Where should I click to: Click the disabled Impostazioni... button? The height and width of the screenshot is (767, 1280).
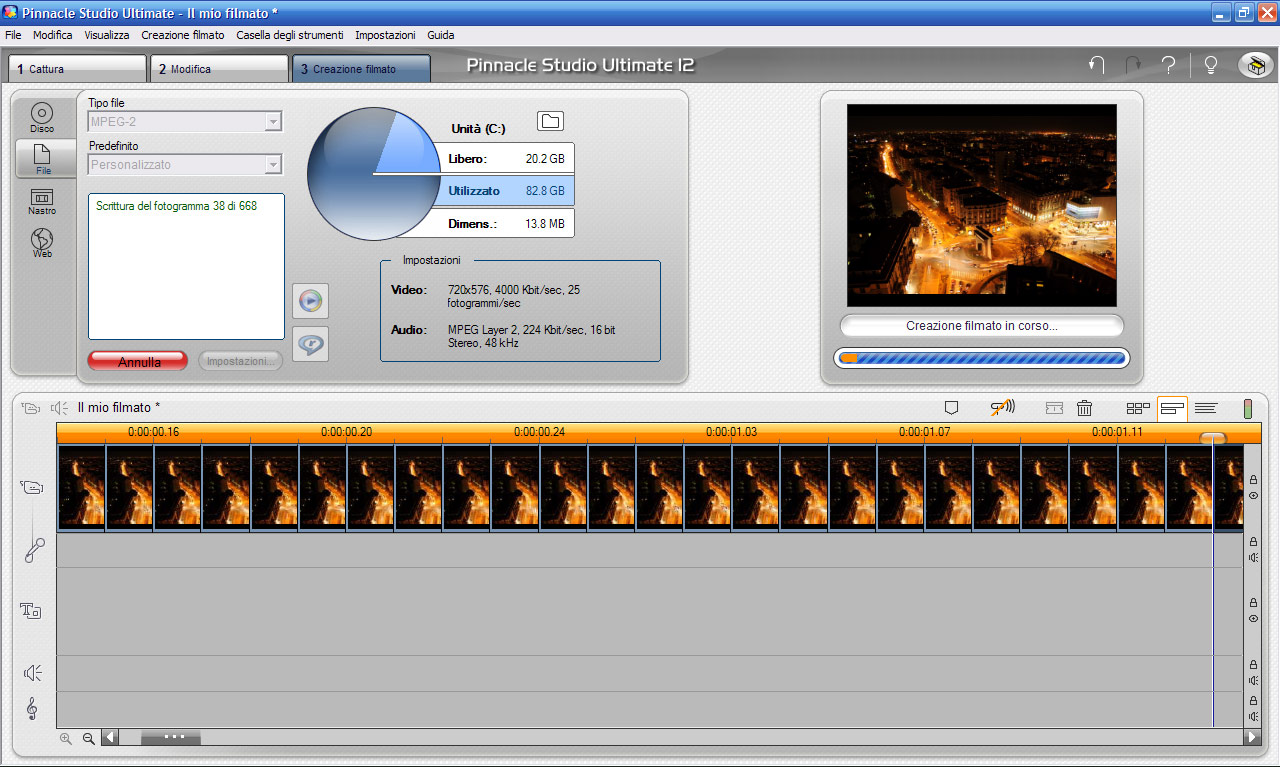click(x=240, y=361)
